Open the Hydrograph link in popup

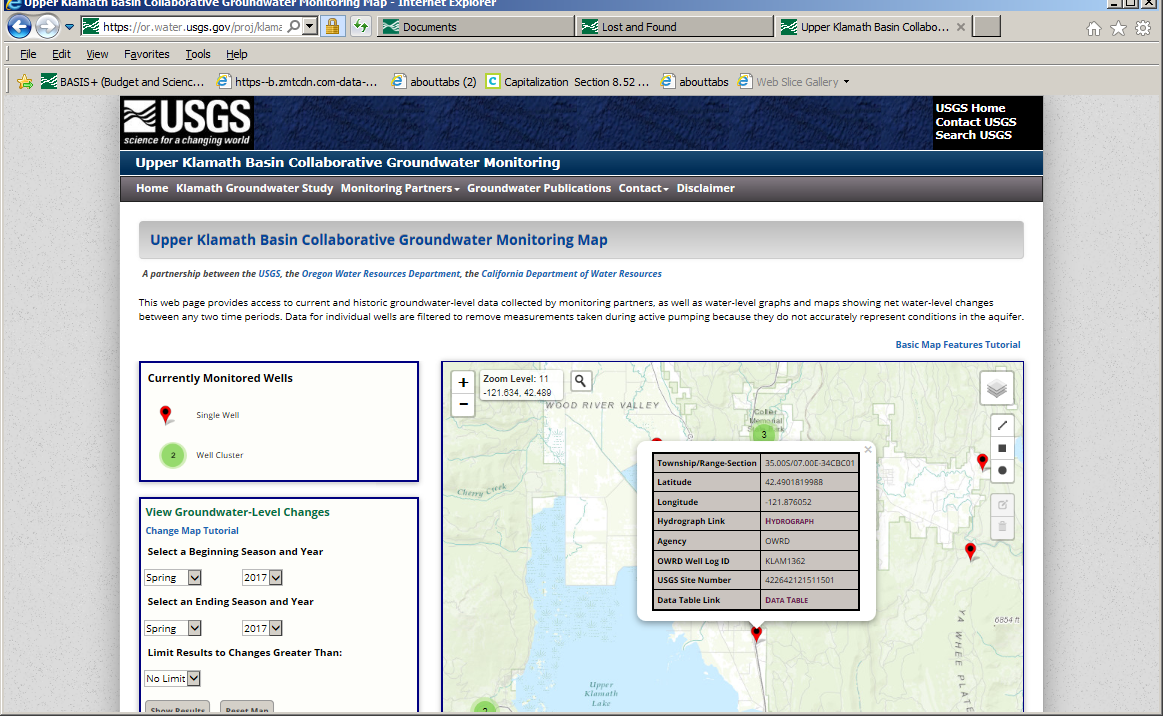pos(789,522)
